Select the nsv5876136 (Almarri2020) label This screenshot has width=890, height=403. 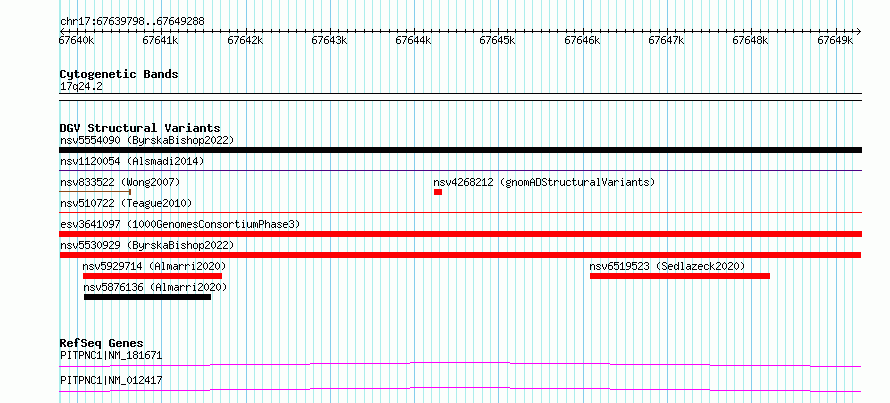pyautogui.click(x=155, y=287)
